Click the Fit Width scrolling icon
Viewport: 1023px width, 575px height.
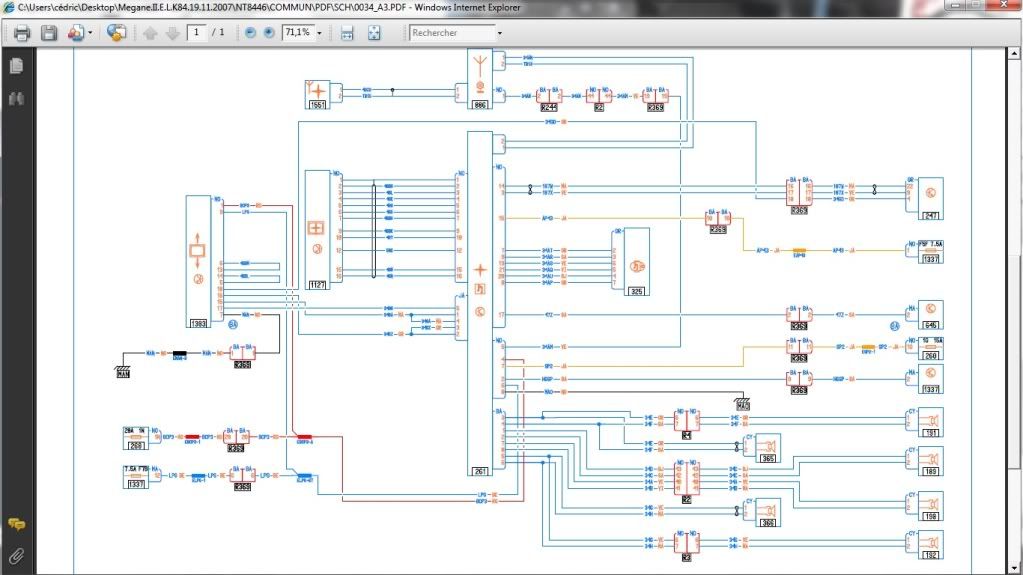pos(347,33)
